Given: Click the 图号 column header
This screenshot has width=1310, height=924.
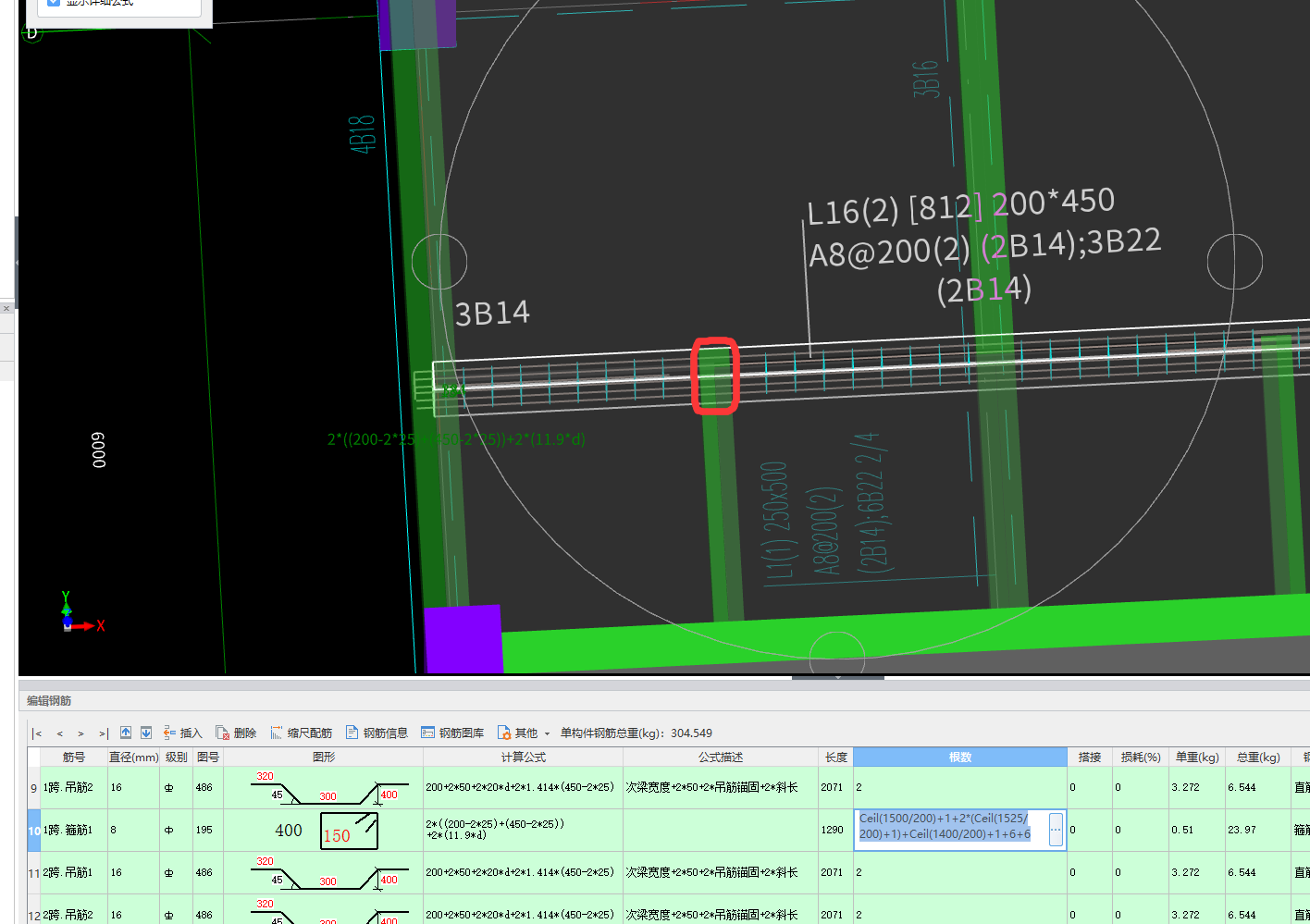Looking at the screenshot, I should [208, 757].
